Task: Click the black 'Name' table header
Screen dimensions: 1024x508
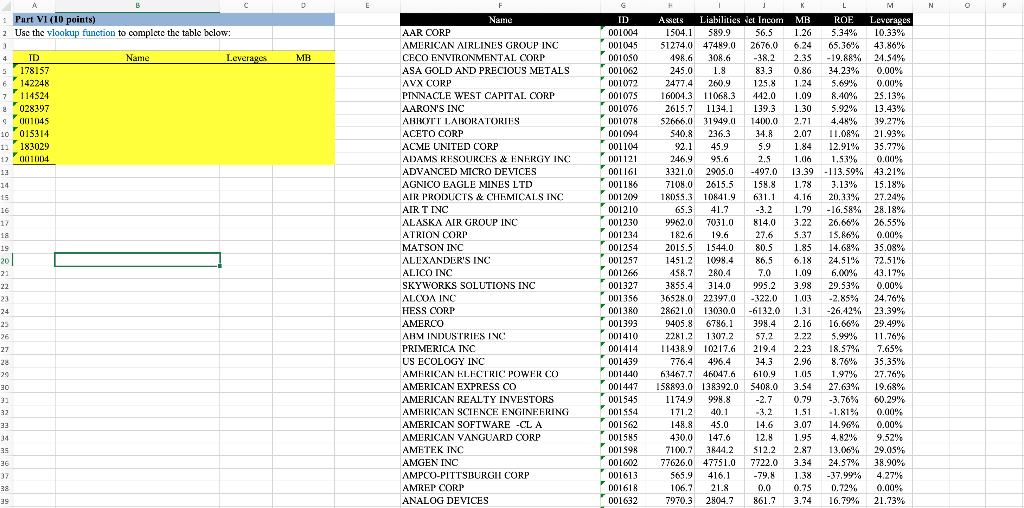Action: point(500,20)
